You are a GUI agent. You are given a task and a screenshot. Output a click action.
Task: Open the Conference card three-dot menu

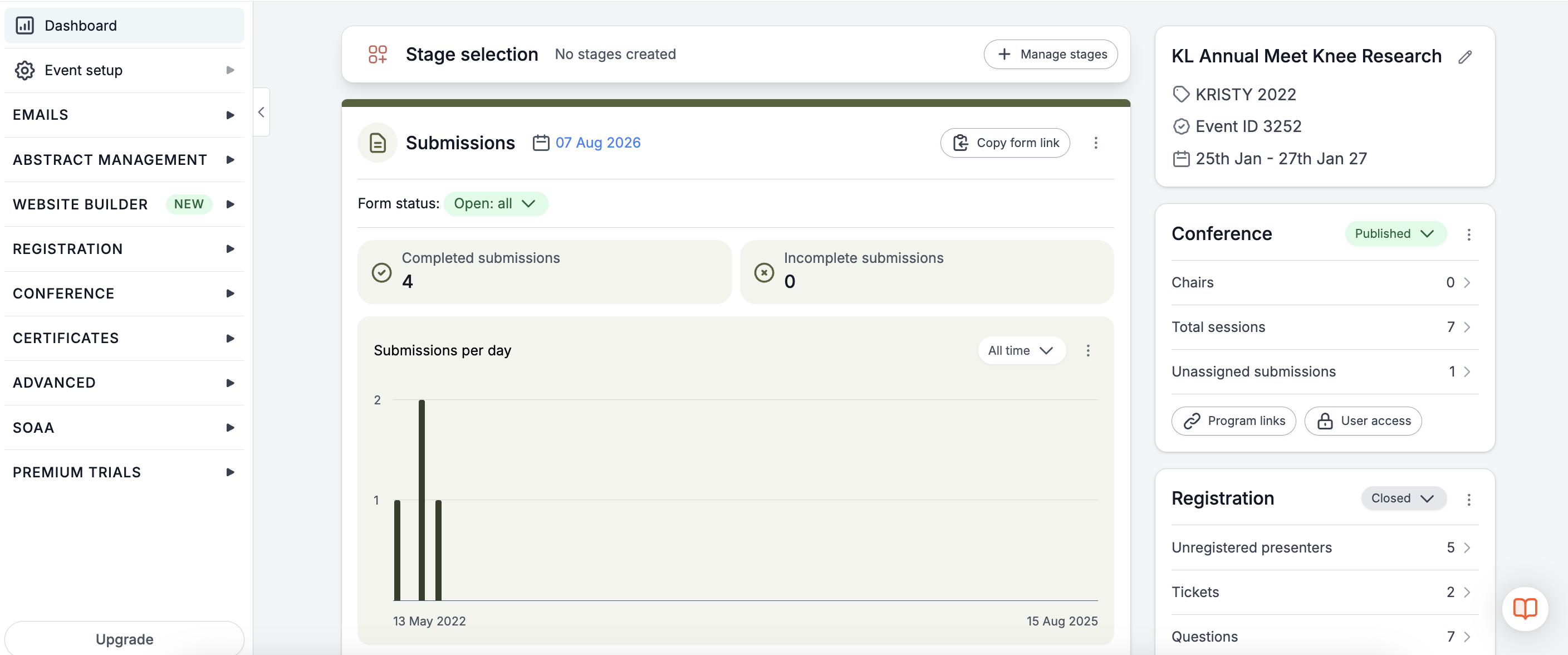(x=1468, y=234)
